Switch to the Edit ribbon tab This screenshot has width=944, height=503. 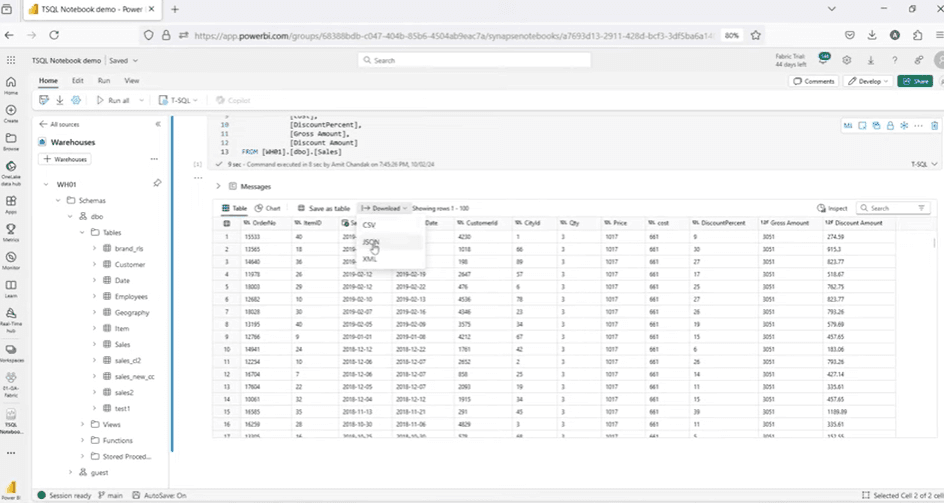(x=78, y=81)
